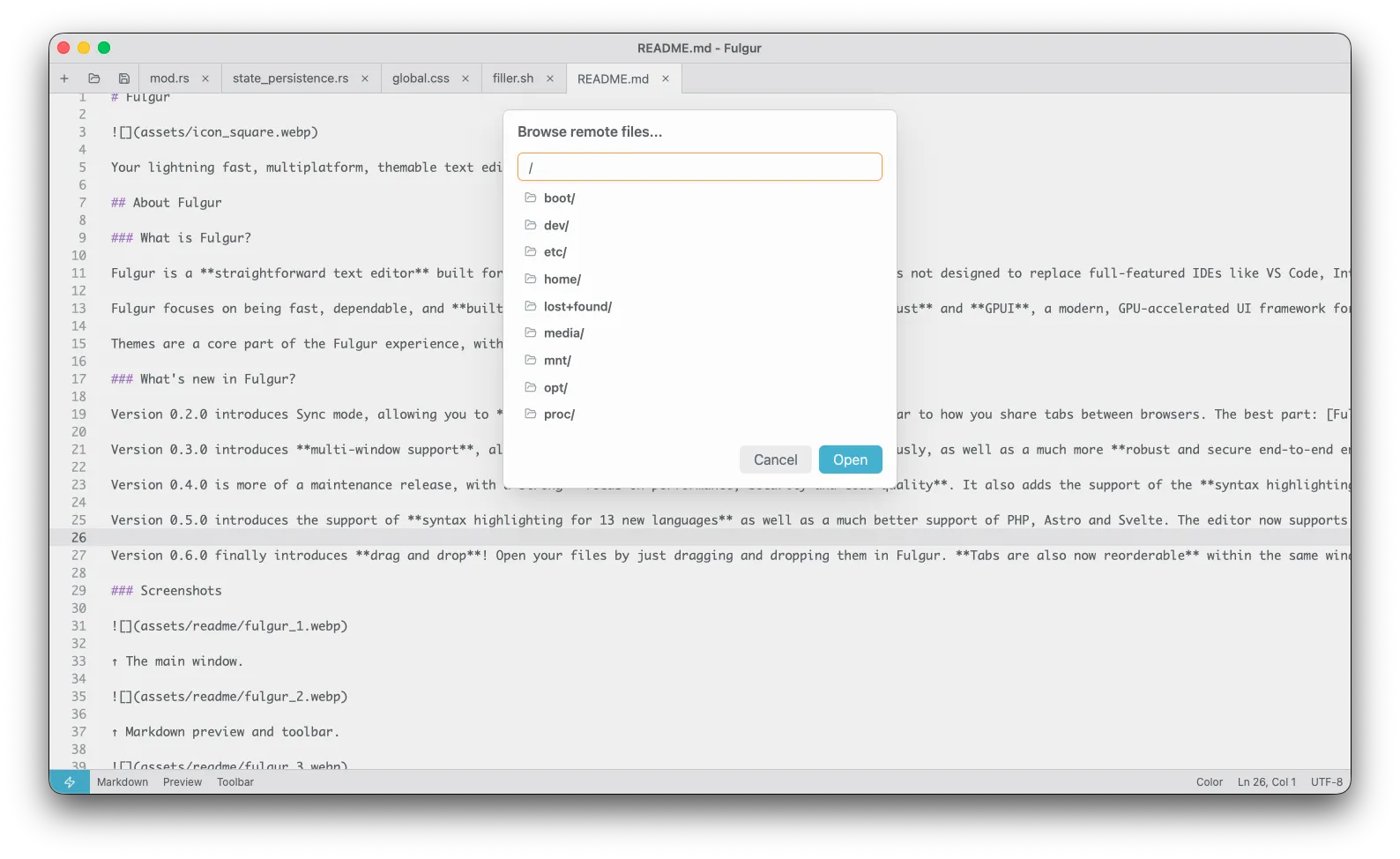This screenshot has width=1400, height=859.
Task: Click the '![](assets/readme/fulgur_2.webp)' line
Action: [229, 697]
